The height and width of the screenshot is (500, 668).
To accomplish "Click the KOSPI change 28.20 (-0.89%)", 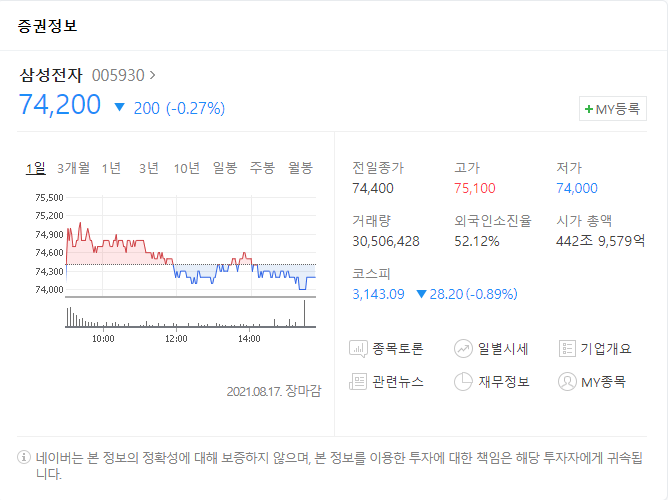I will tap(473, 294).
